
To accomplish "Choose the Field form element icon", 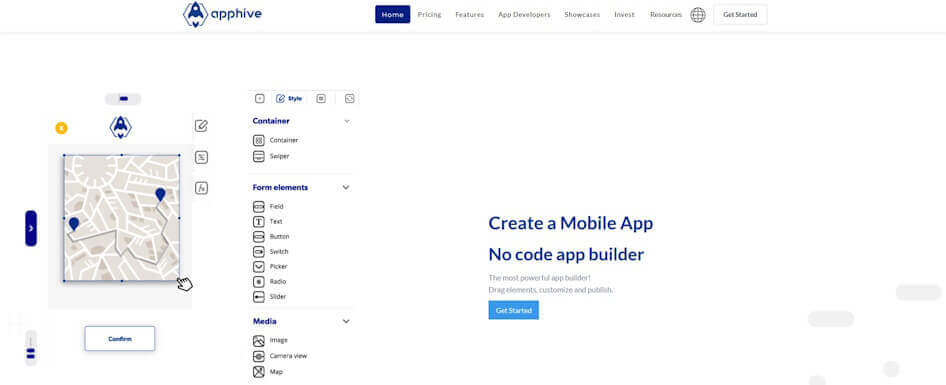I will tap(259, 206).
